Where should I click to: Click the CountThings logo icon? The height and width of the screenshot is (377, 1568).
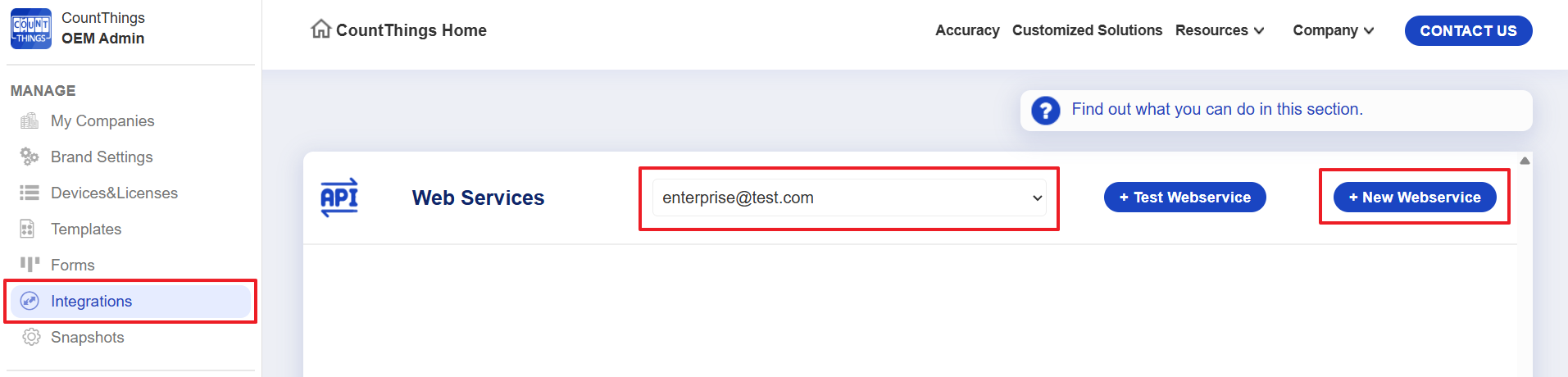pos(31,29)
